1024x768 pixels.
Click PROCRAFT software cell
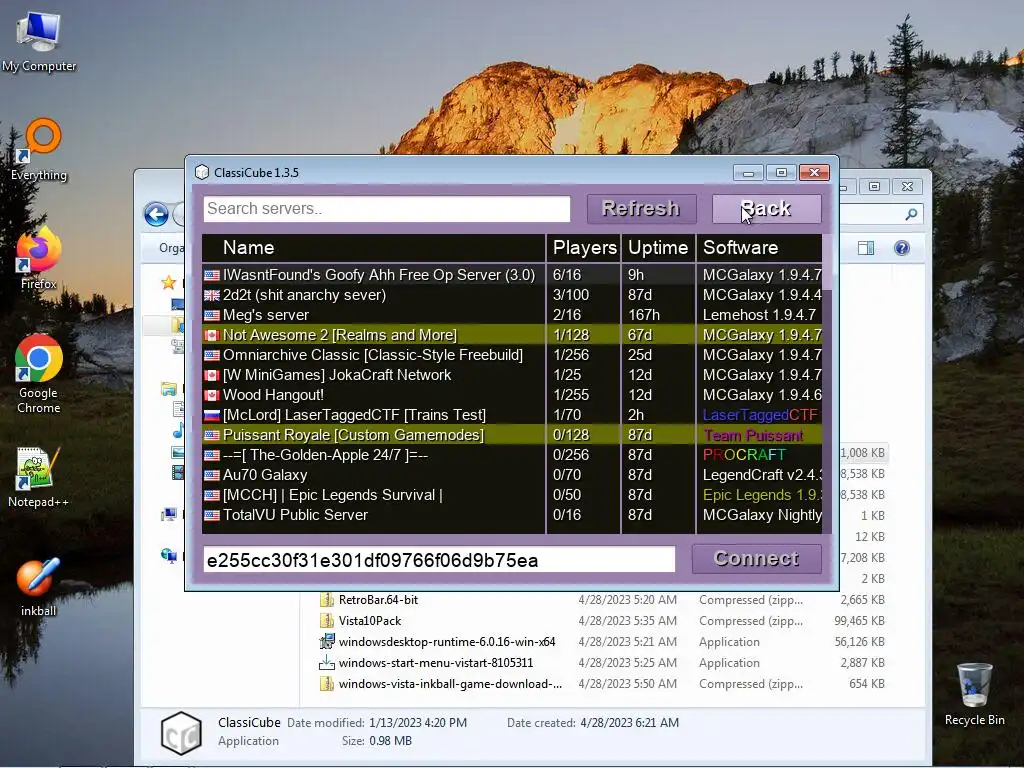coord(744,455)
